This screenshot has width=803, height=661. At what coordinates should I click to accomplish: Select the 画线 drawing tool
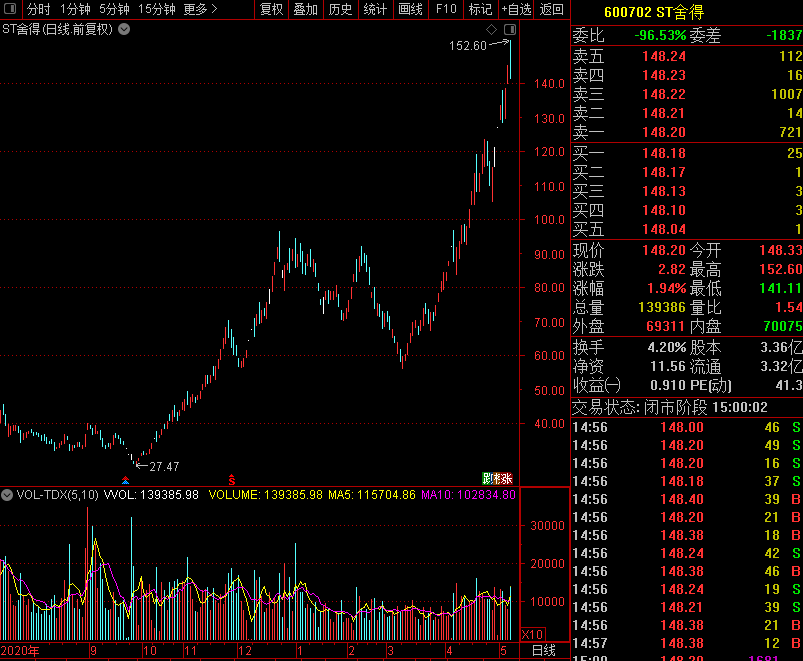(x=410, y=9)
